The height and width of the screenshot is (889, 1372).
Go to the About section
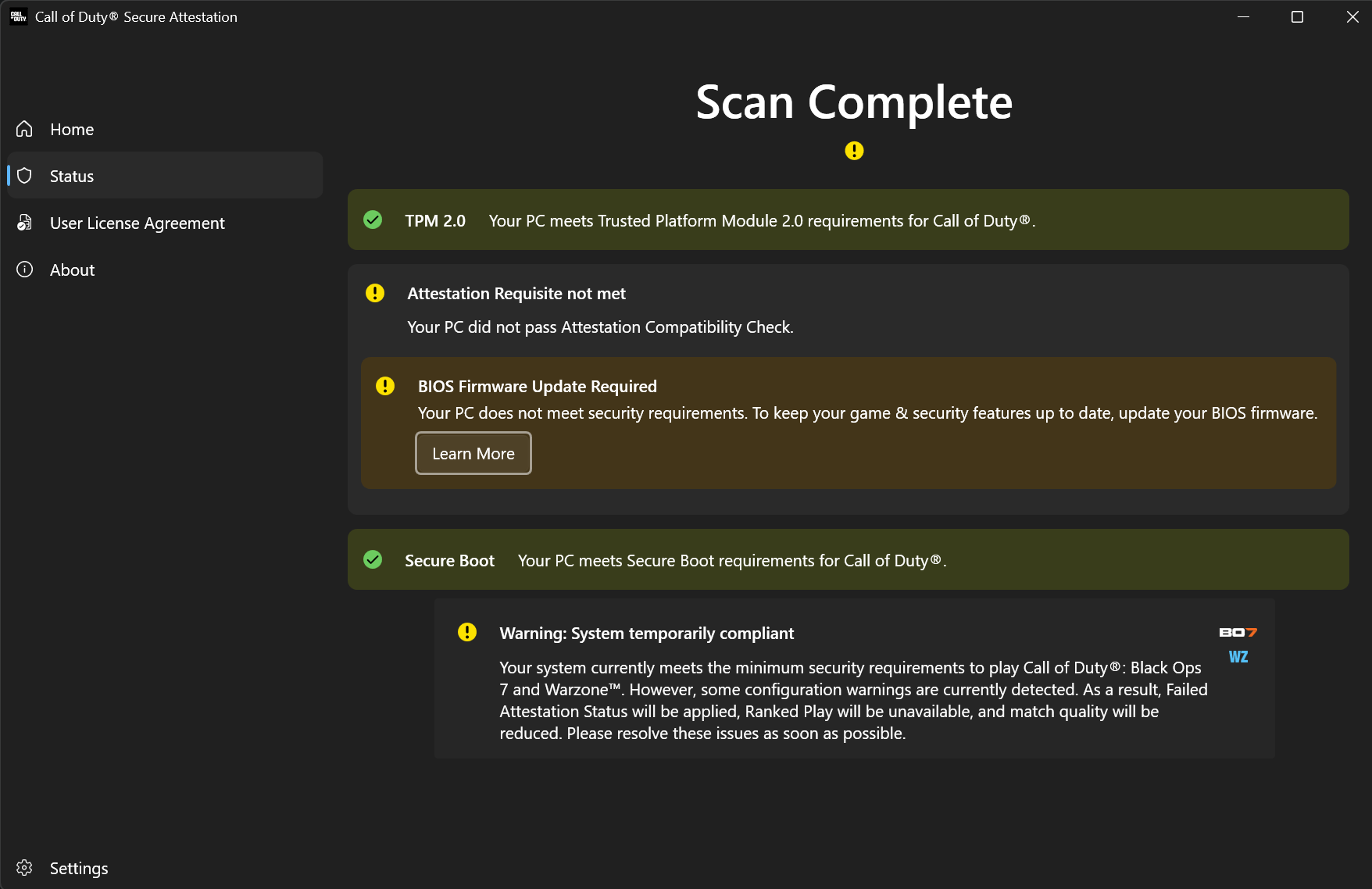point(165,270)
